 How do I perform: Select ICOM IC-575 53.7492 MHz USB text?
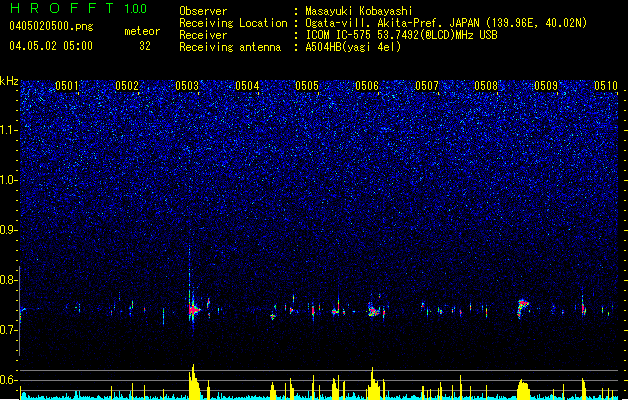click(401, 35)
